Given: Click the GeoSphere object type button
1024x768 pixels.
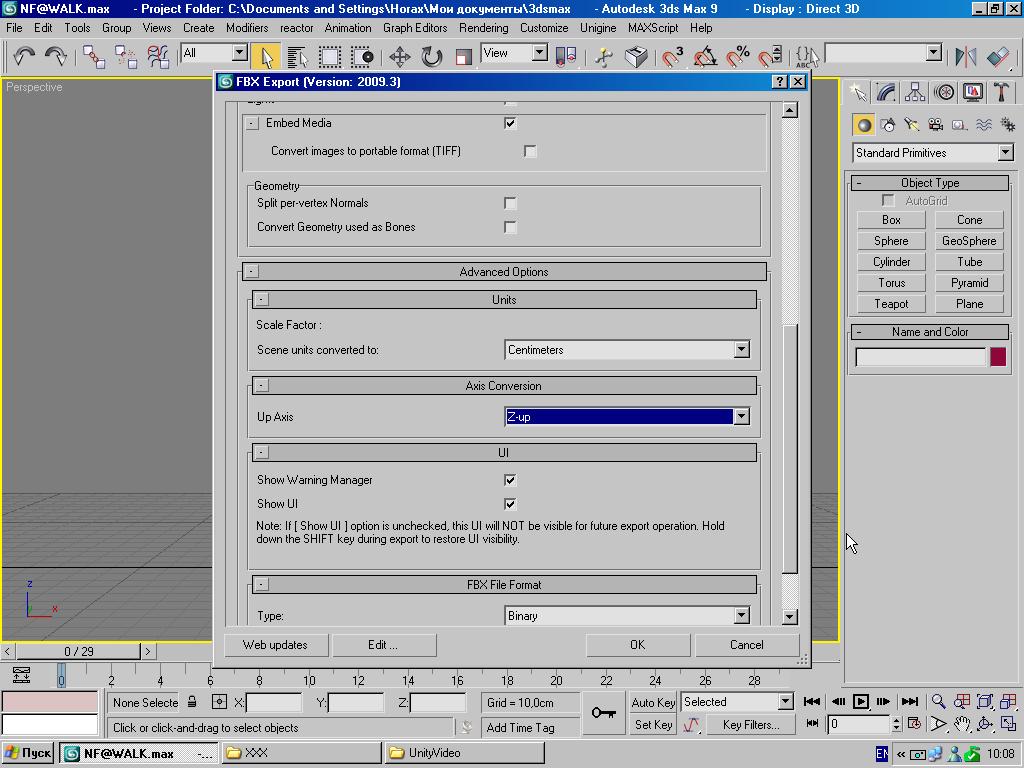Looking at the screenshot, I should tap(969, 241).
